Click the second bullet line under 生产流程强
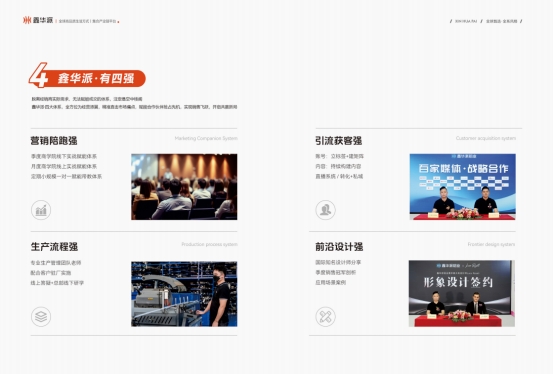Viewport: 553px width, 374px height. click(51, 273)
